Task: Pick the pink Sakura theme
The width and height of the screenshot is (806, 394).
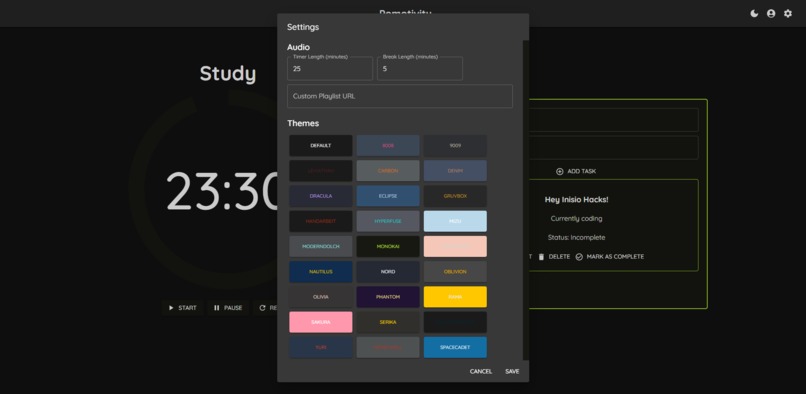Action: pos(321,322)
